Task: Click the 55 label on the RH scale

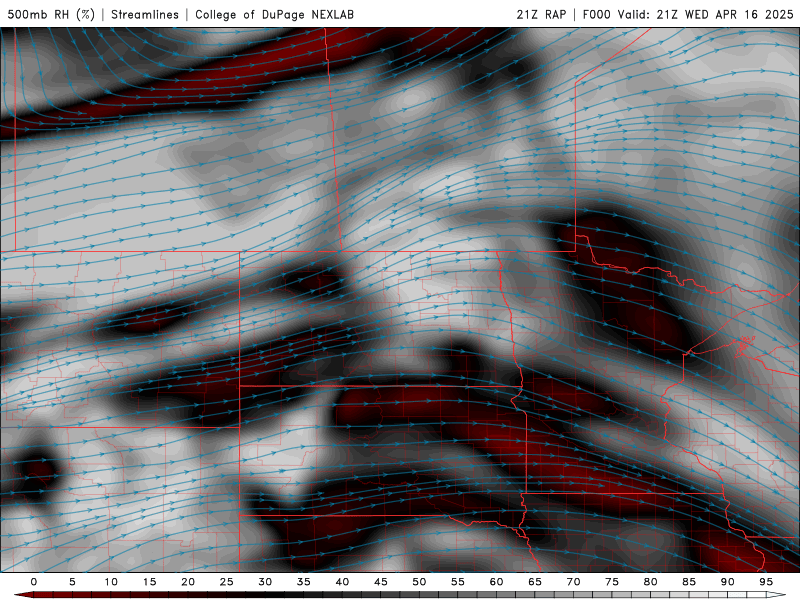Action: tap(458, 582)
